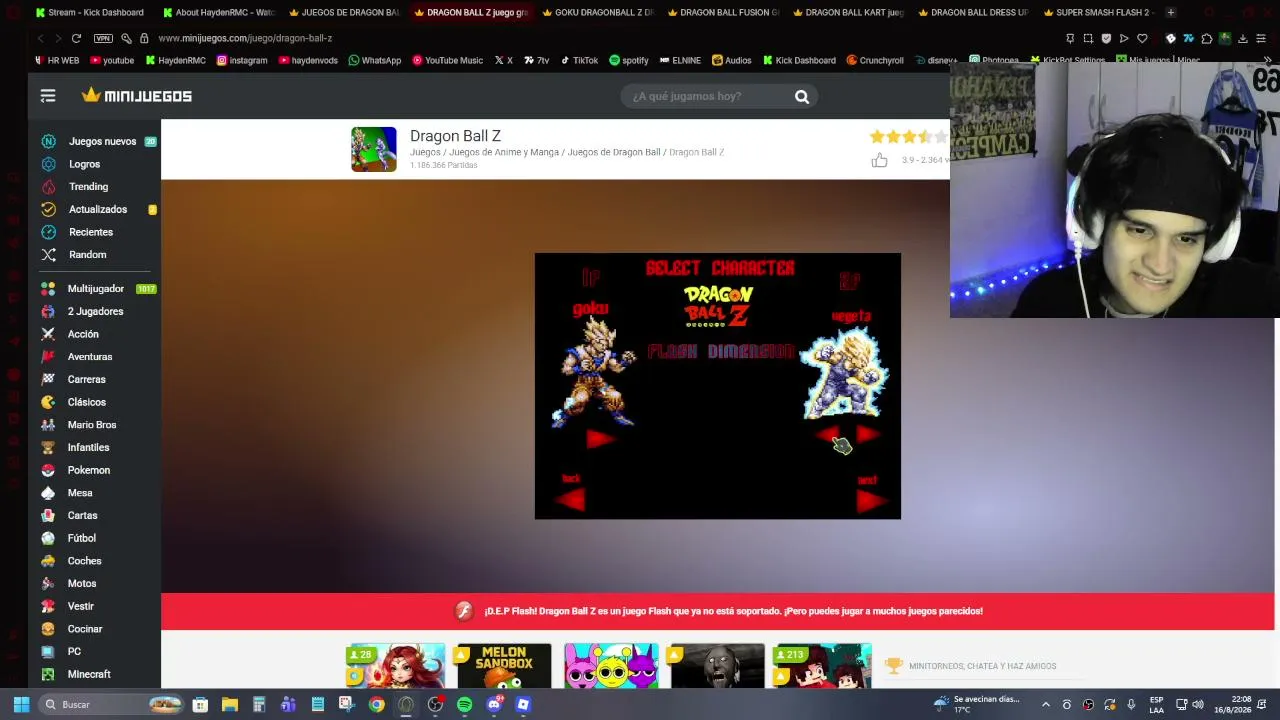Show hidden system tray icons
This screenshot has height=720, width=1280.
click(x=1046, y=705)
